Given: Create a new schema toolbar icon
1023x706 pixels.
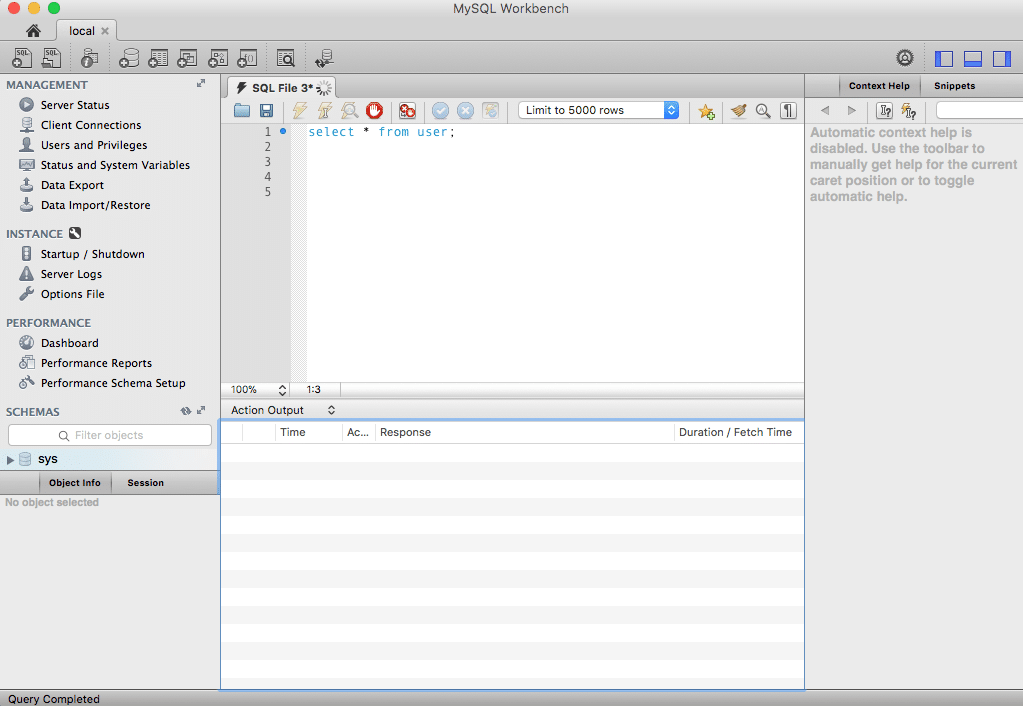Looking at the screenshot, I should click(129, 58).
